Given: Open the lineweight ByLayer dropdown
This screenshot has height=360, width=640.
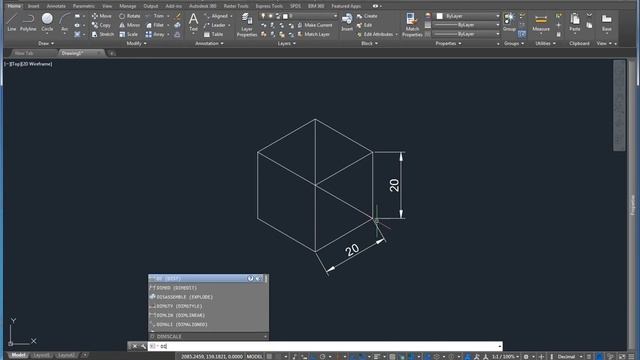Looking at the screenshot, I should pyautogui.click(x=467, y=25).
